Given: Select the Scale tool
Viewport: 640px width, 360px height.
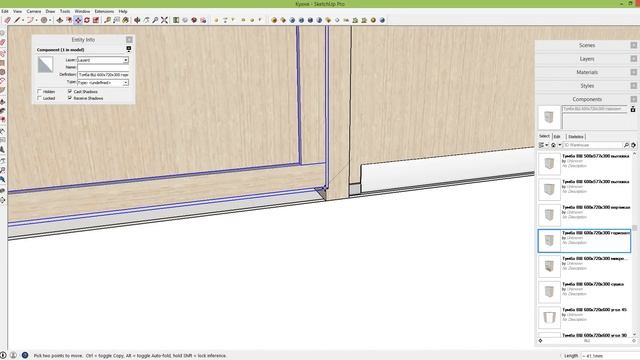Looking at the screenshot, I should (x=96, y=20).
